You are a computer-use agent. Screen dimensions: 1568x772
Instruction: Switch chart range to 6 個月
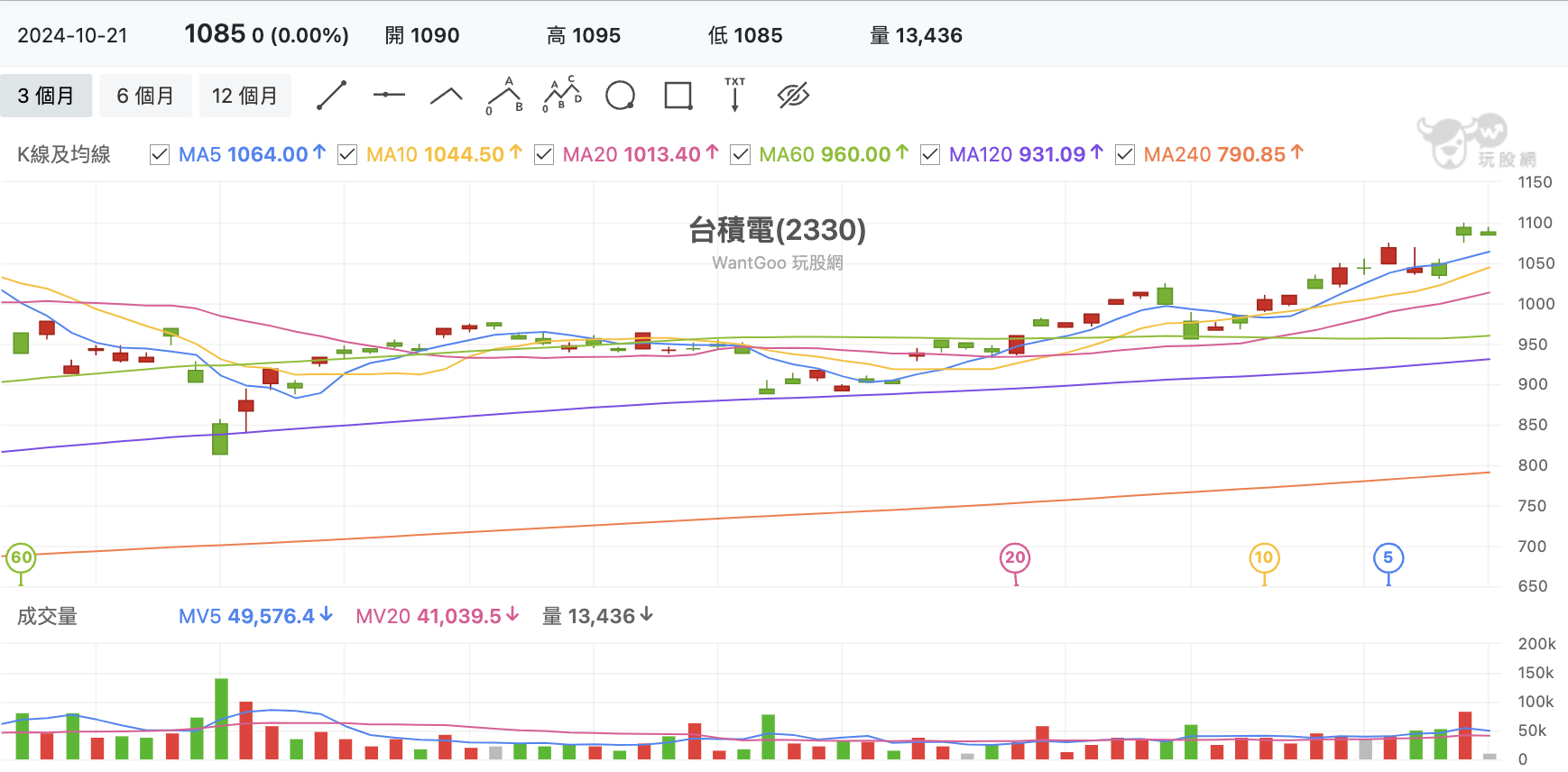145,96
